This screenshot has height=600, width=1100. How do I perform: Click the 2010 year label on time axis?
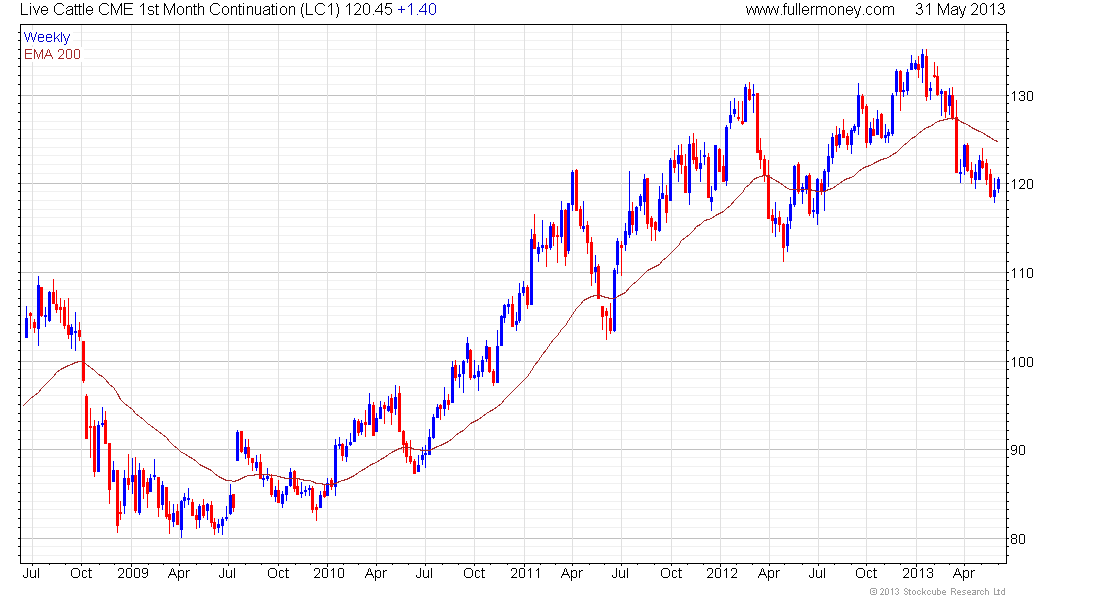coord(329,573)
